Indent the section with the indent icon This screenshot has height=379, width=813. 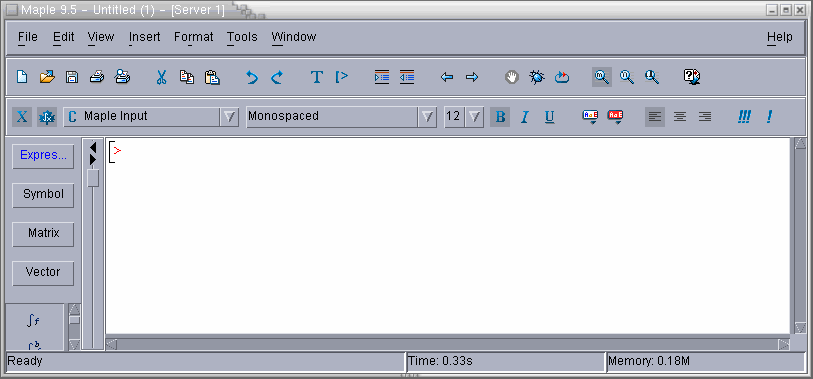click(x=382, y=77)
